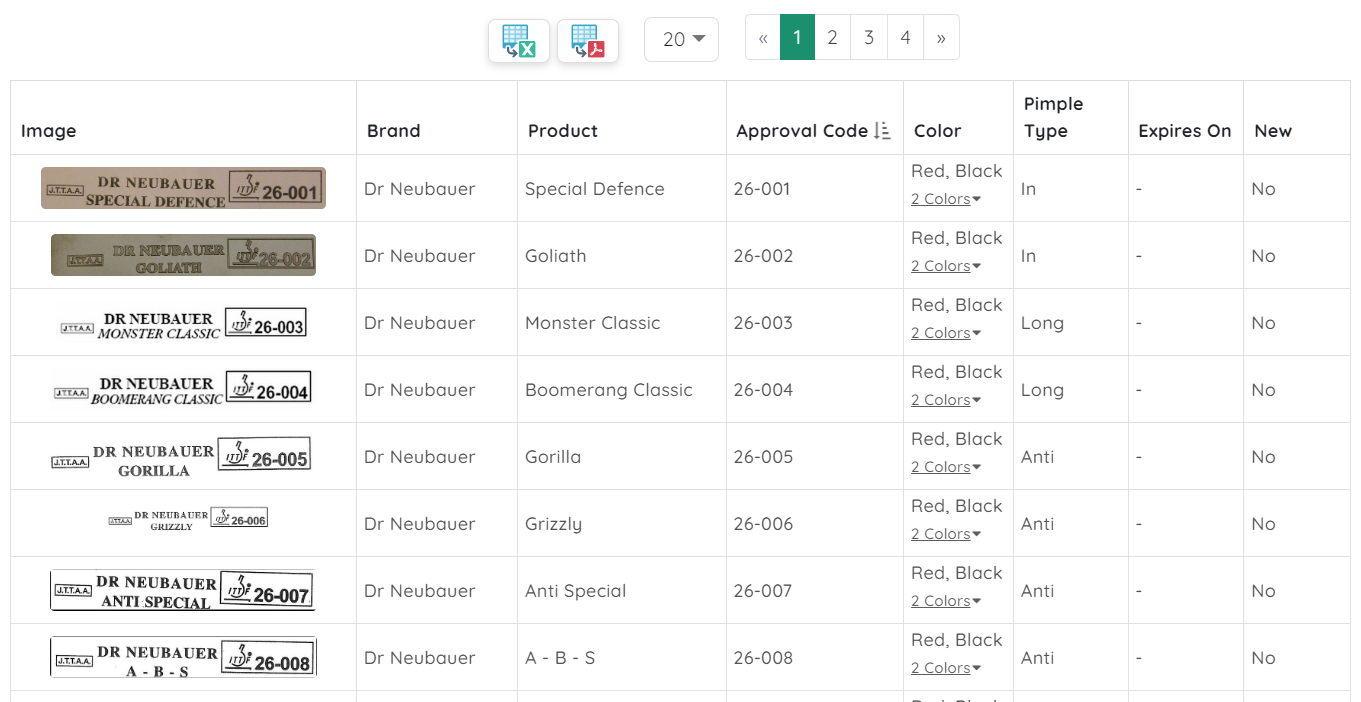The height and width of the screenshot is (702, 1361).
Task: Click pimple type Anti for Gorilla row
Action: [x=1038, y=457]
